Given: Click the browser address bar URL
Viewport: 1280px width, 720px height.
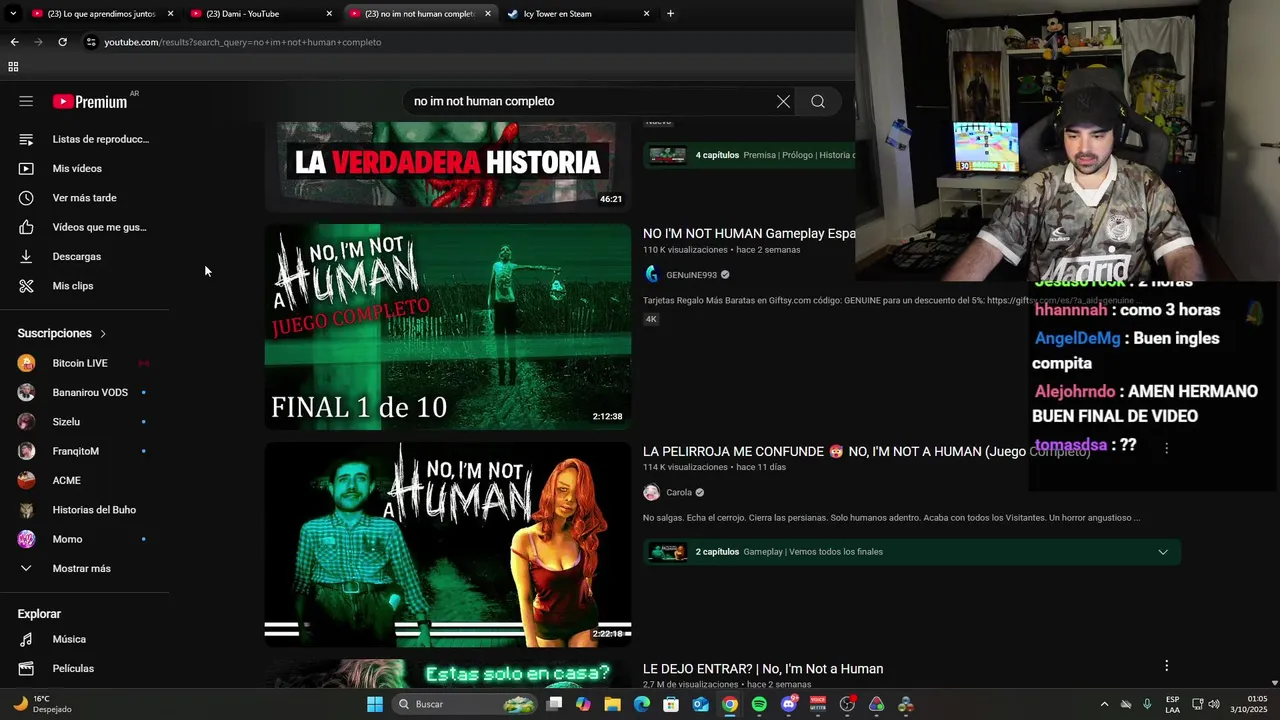Looking at the screenshot, I should point(243,42).
